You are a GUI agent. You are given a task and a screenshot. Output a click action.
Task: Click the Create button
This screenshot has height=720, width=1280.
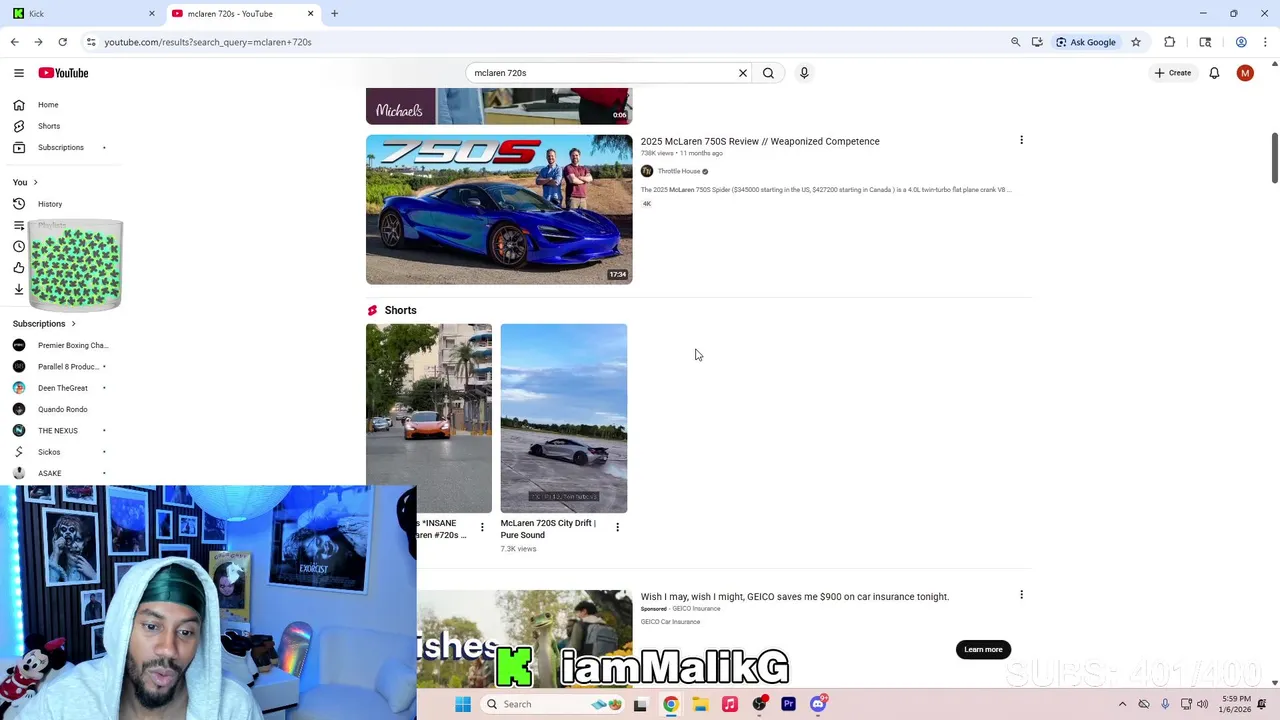pyautogui.click(x=1172, y=73)
